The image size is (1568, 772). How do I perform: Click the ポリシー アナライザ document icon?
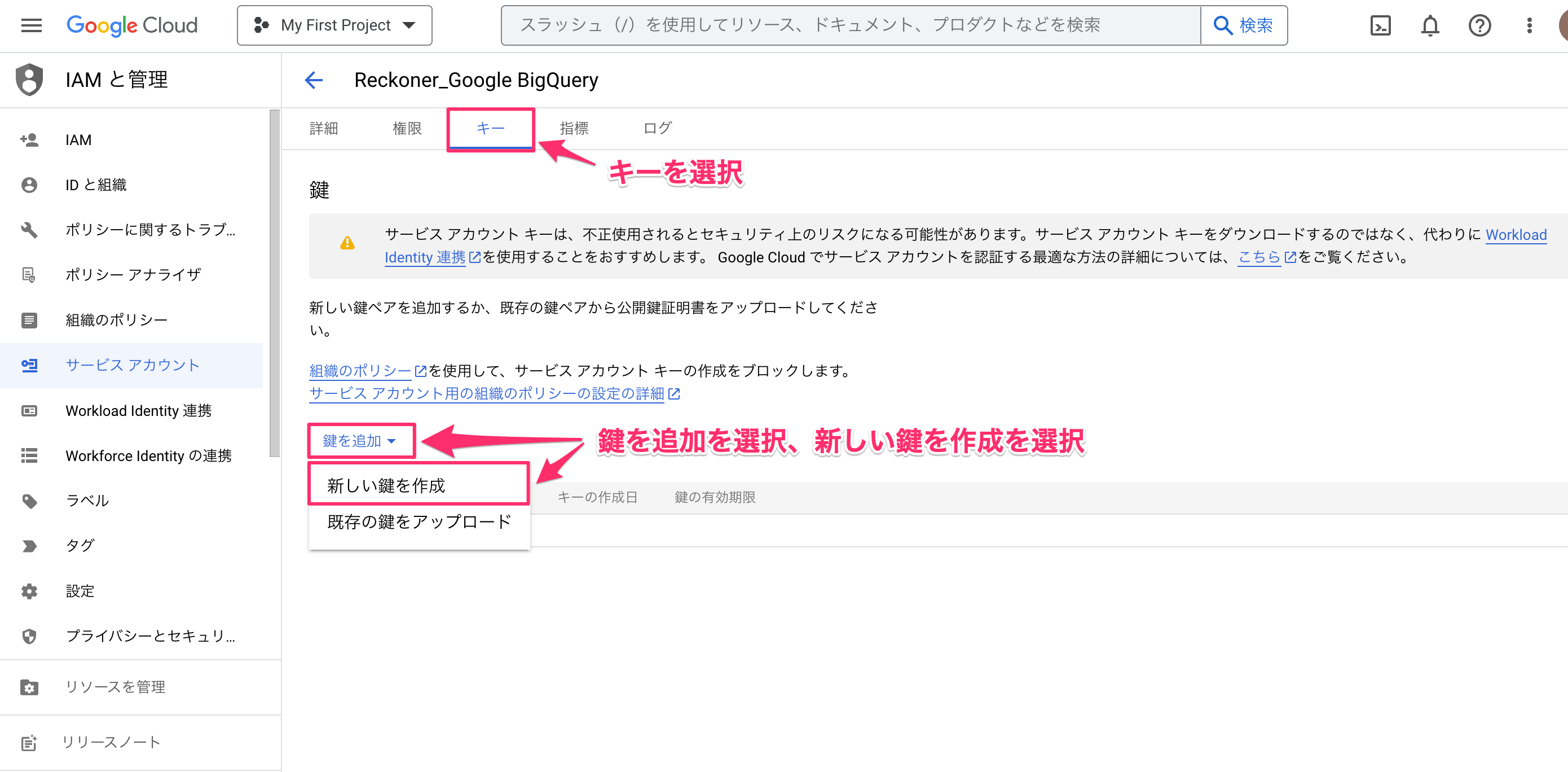click(x=29, y=275)
